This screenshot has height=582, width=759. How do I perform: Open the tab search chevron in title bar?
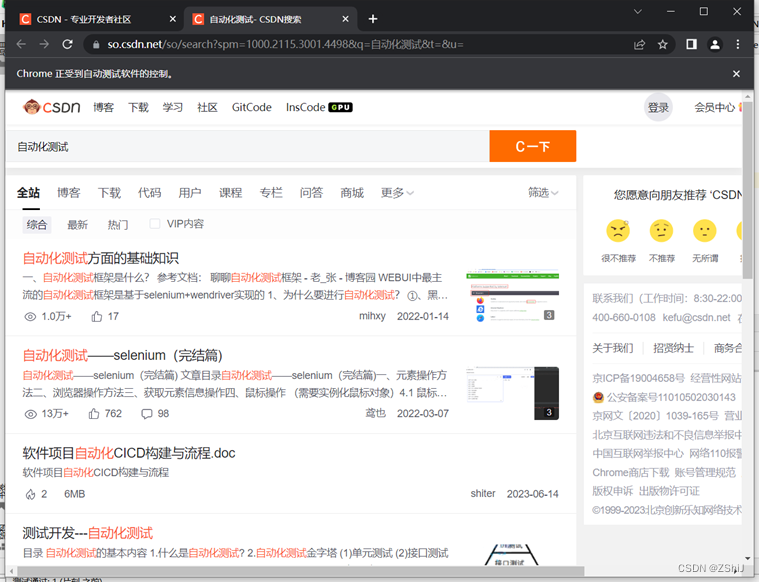[638, 11]
